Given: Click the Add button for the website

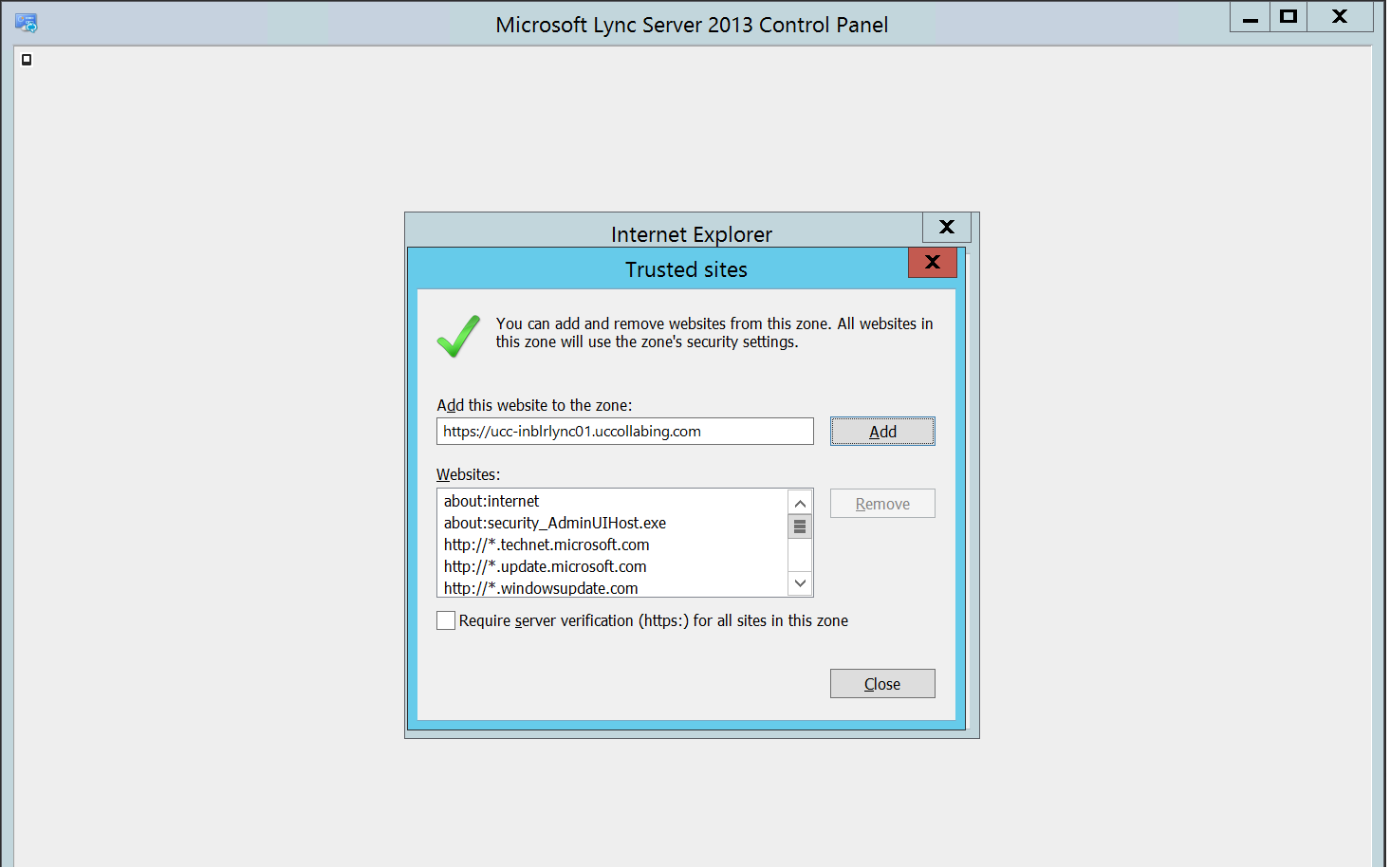Looking at the screenshot, I should coord(882,432).
